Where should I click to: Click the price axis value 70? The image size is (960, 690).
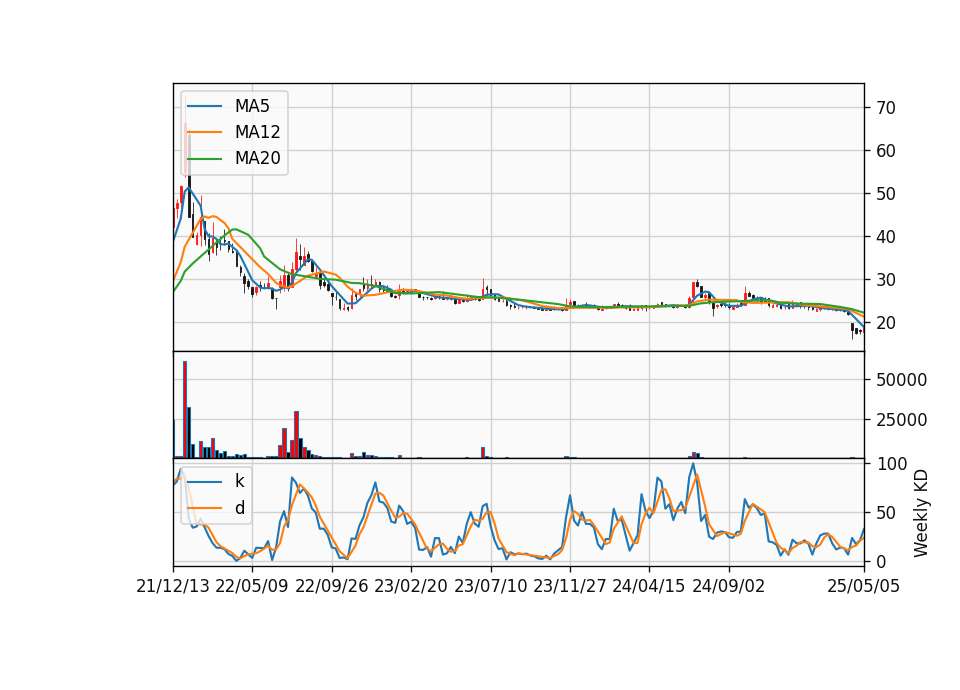click(885, 108)
